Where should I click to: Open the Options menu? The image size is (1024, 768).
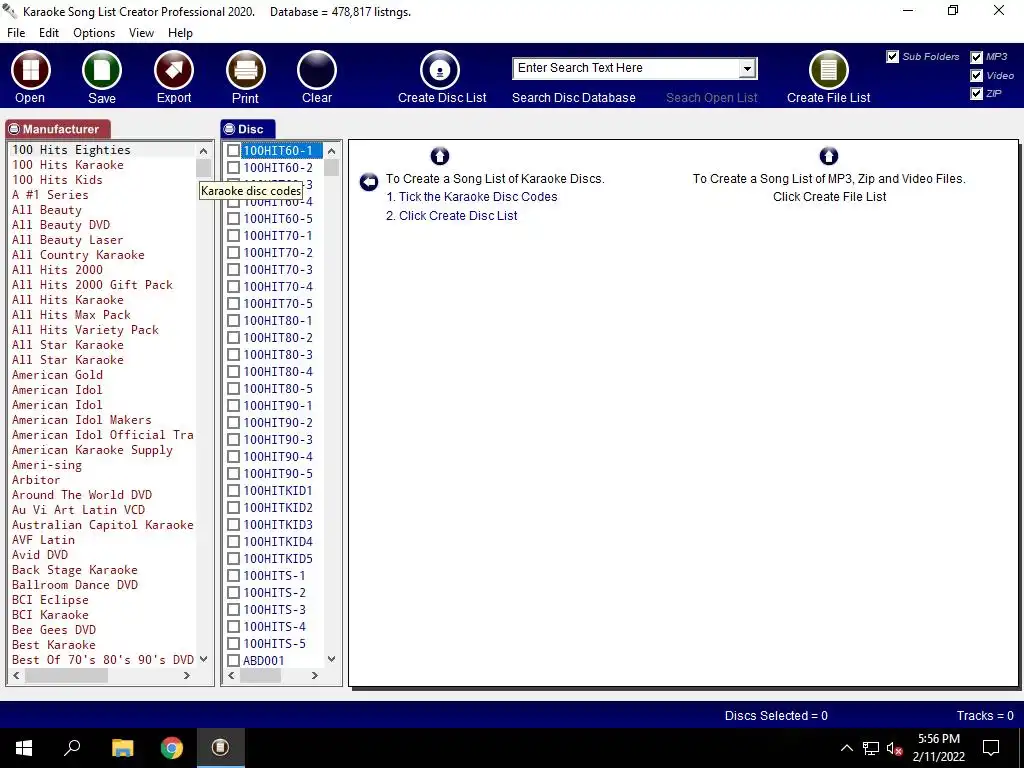pos(94,33)
